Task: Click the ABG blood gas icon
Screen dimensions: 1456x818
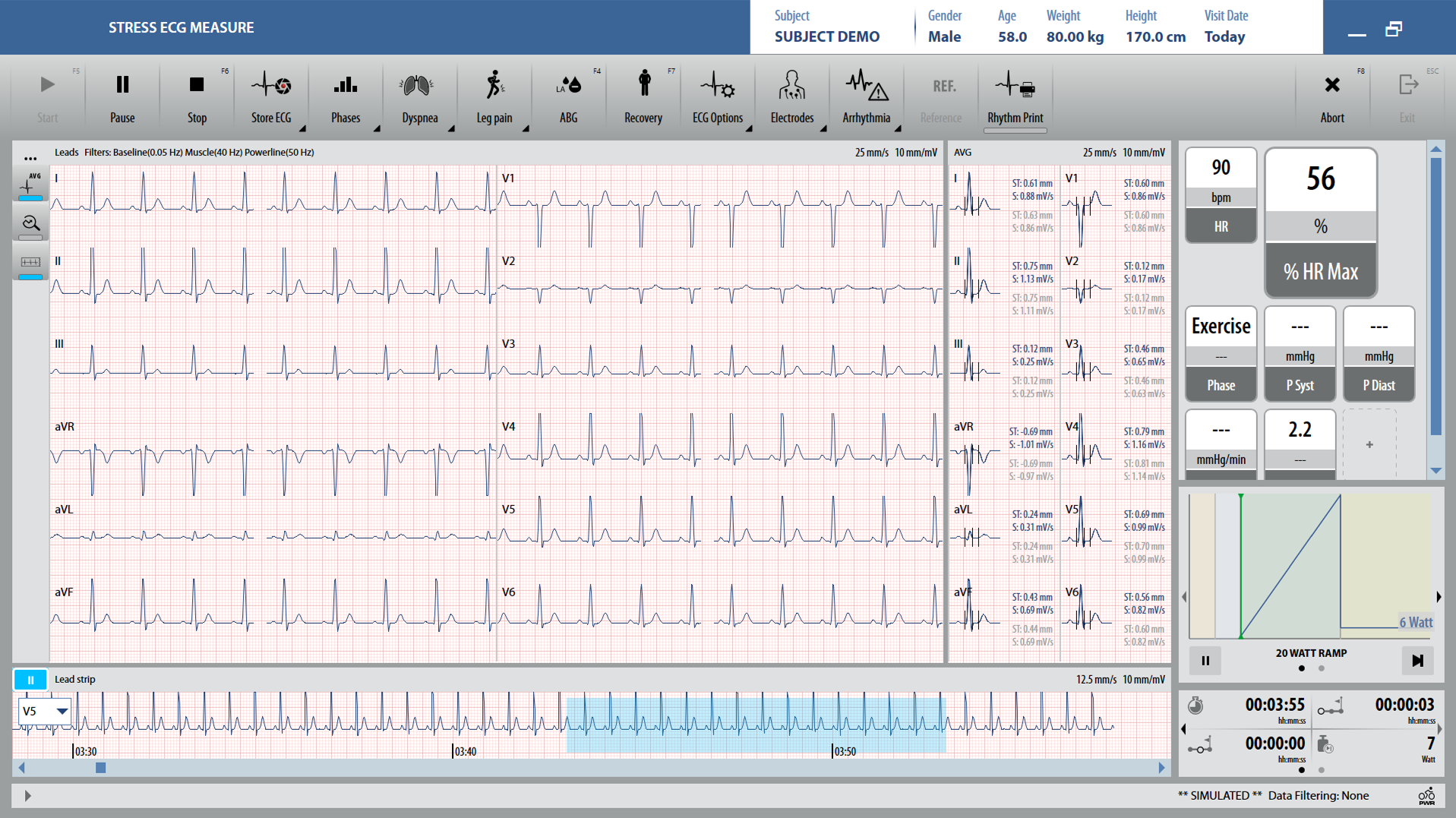Action: pos(568,96)
